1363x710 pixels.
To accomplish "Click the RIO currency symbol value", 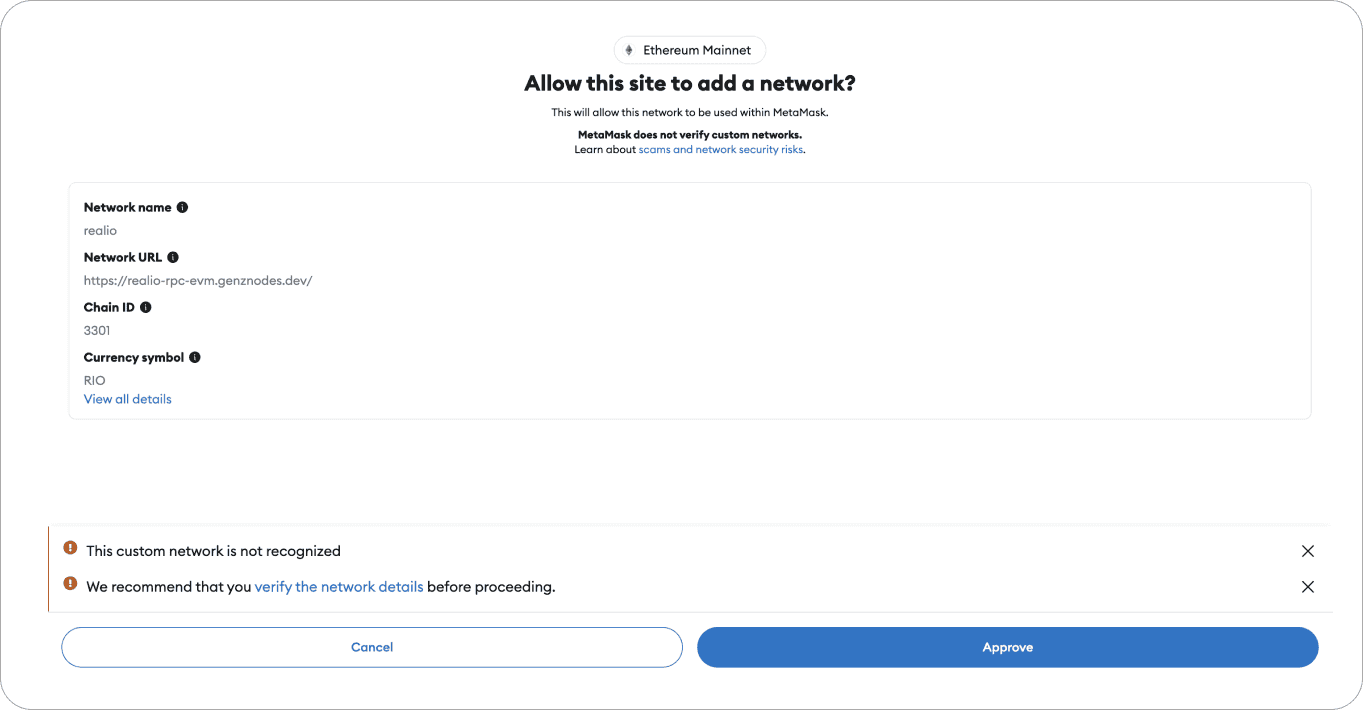I will pyautogui.click(x=95, y=381).
